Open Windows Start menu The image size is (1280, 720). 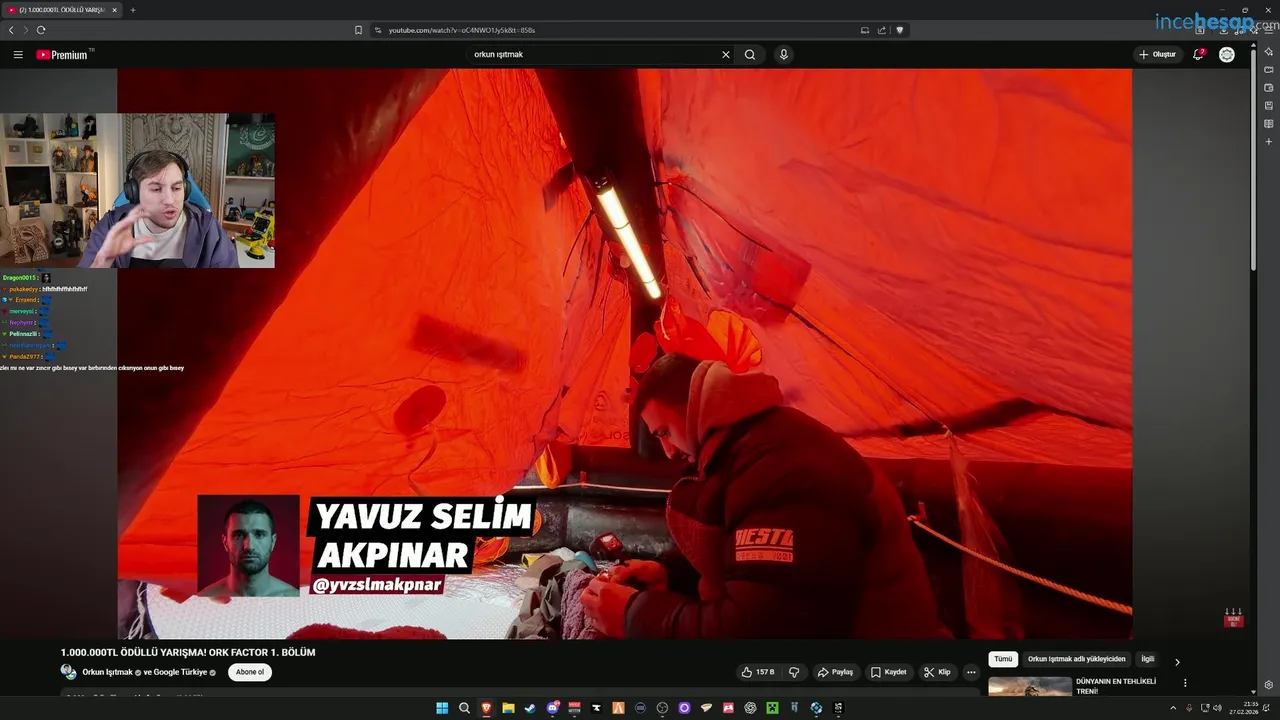click(442, 708)
